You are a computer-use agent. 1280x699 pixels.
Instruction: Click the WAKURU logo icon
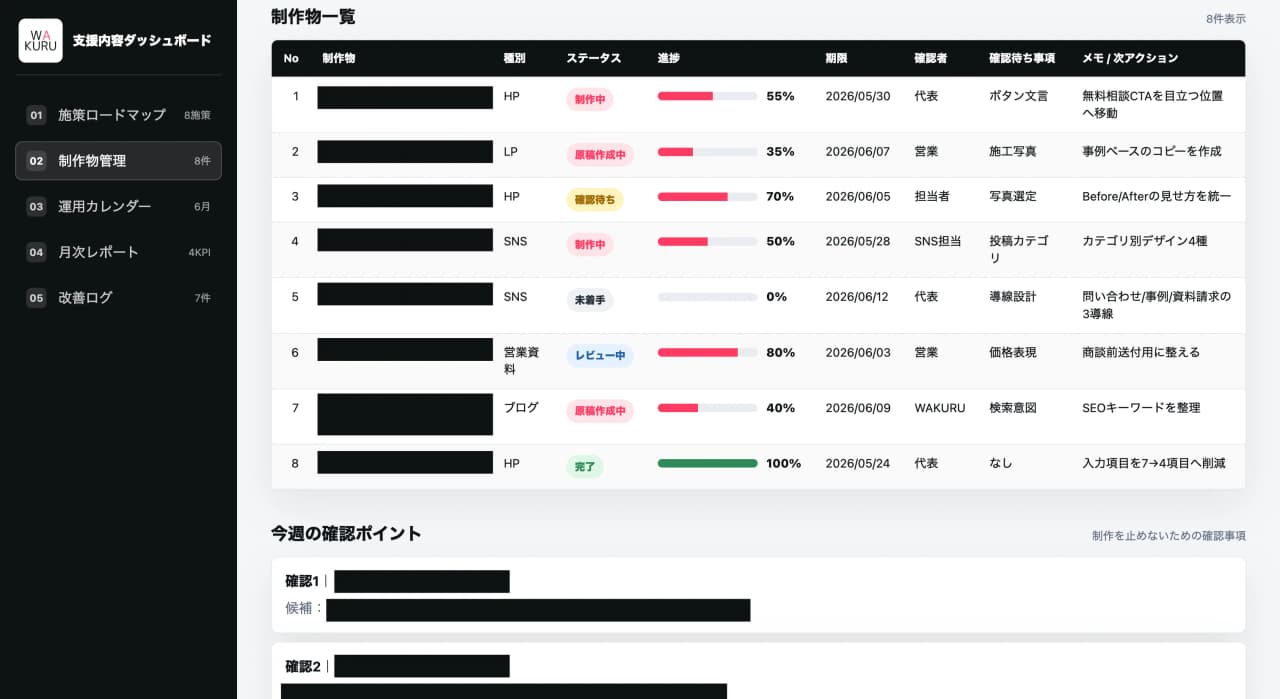click(40, 41)
